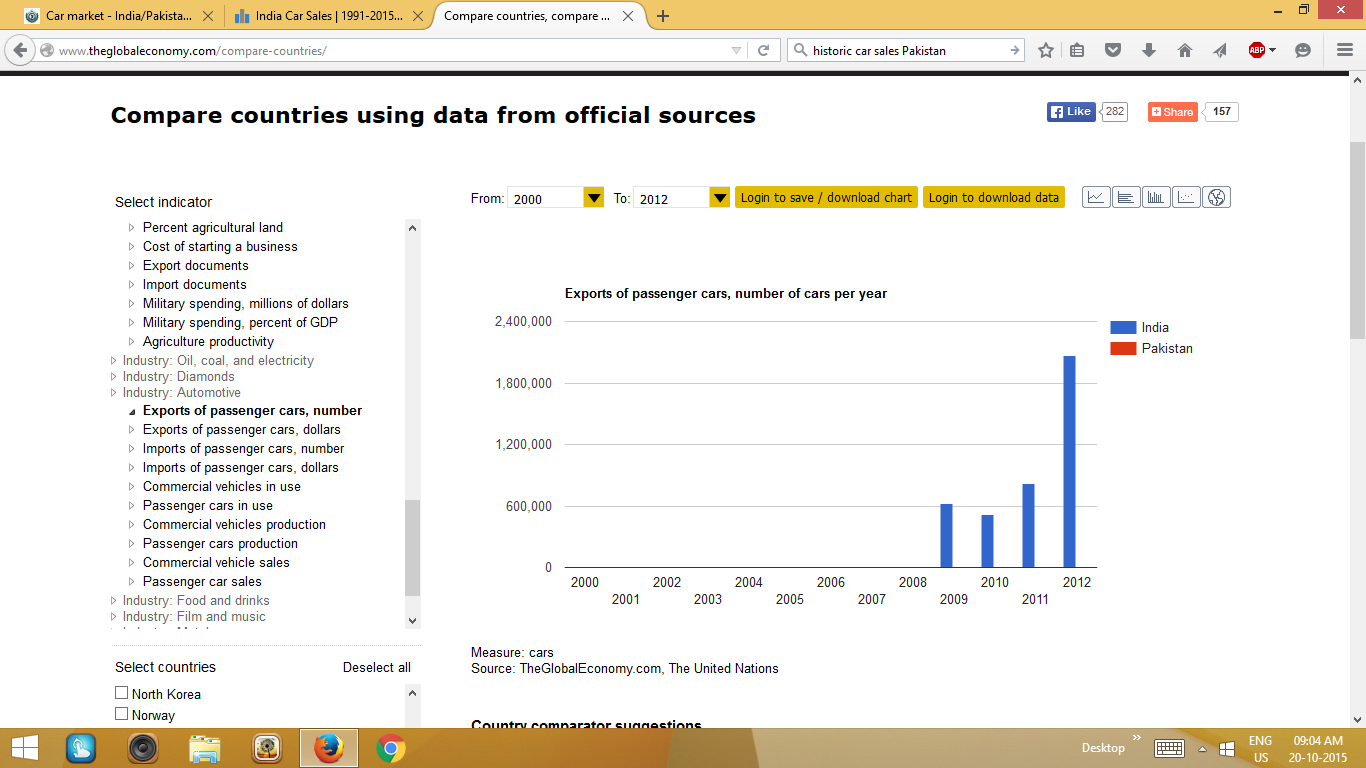Show hidden system tray icons
Image resolution: width=1366 pixels, height=768 pixels.
[x=1202, y=748]
